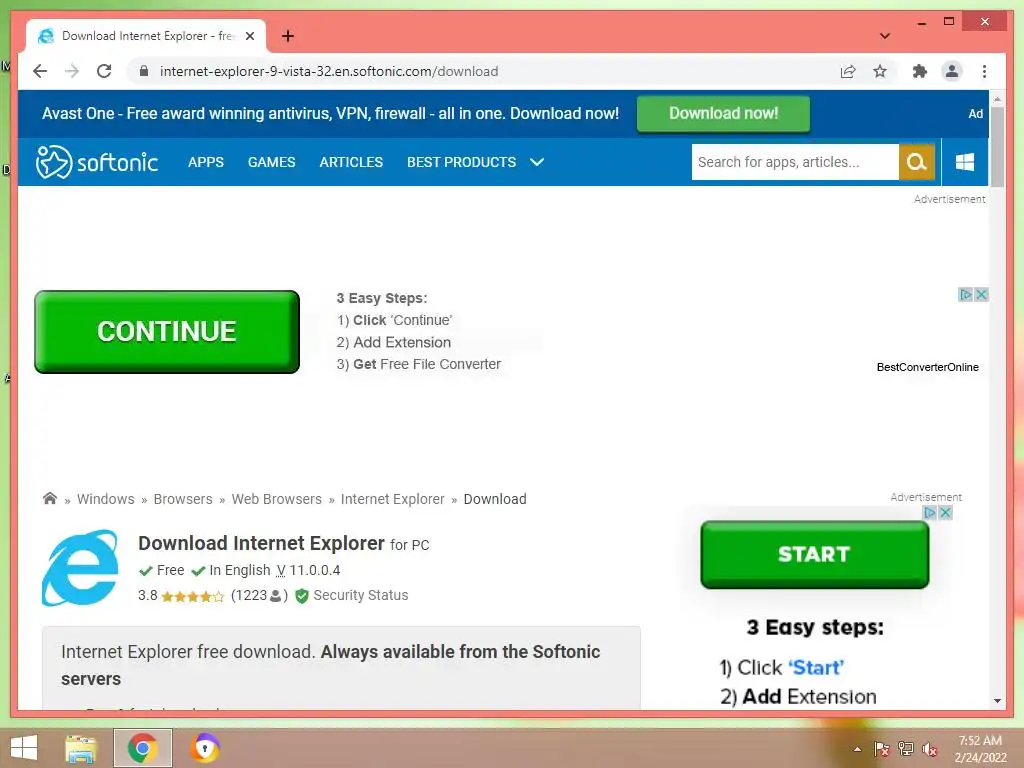The height and width of the screenshot is (768, 1024).
Task: Open the Windows breadcrumb link
Action: tap(106, 499)
